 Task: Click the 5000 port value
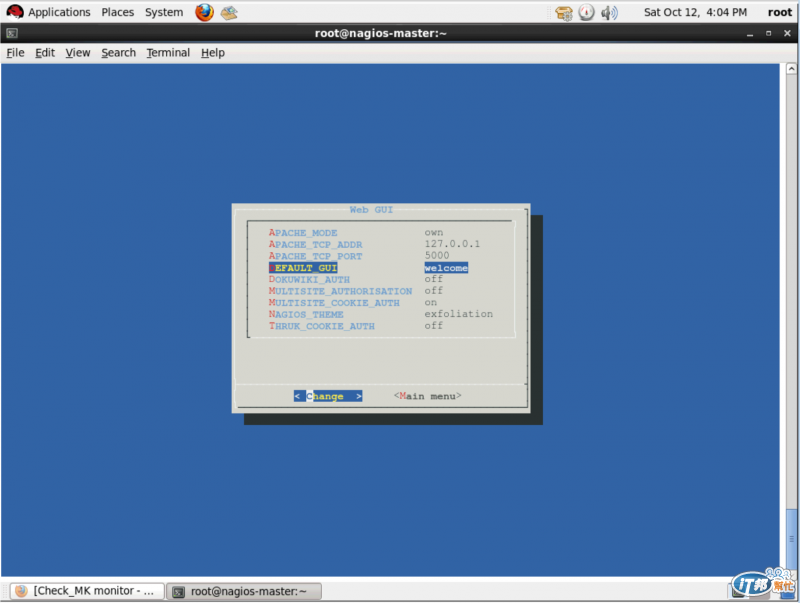tap(437, 256)
